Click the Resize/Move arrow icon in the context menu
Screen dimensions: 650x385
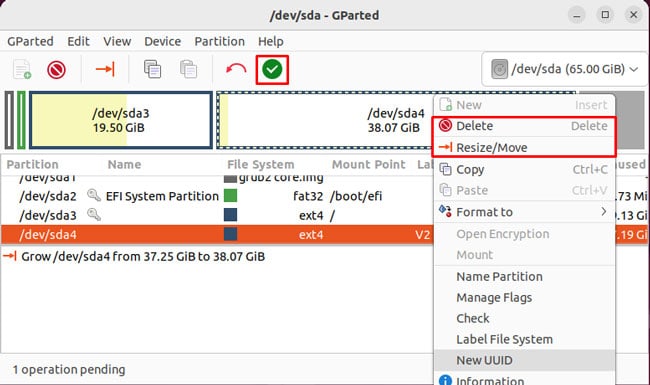tap(445, 147)
